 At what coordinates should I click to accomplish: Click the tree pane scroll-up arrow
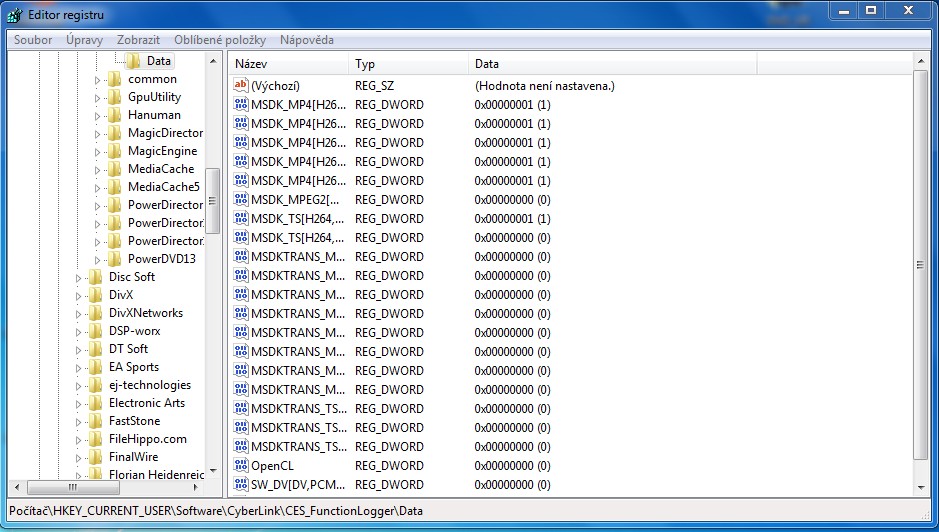click(x=213, y=61)
